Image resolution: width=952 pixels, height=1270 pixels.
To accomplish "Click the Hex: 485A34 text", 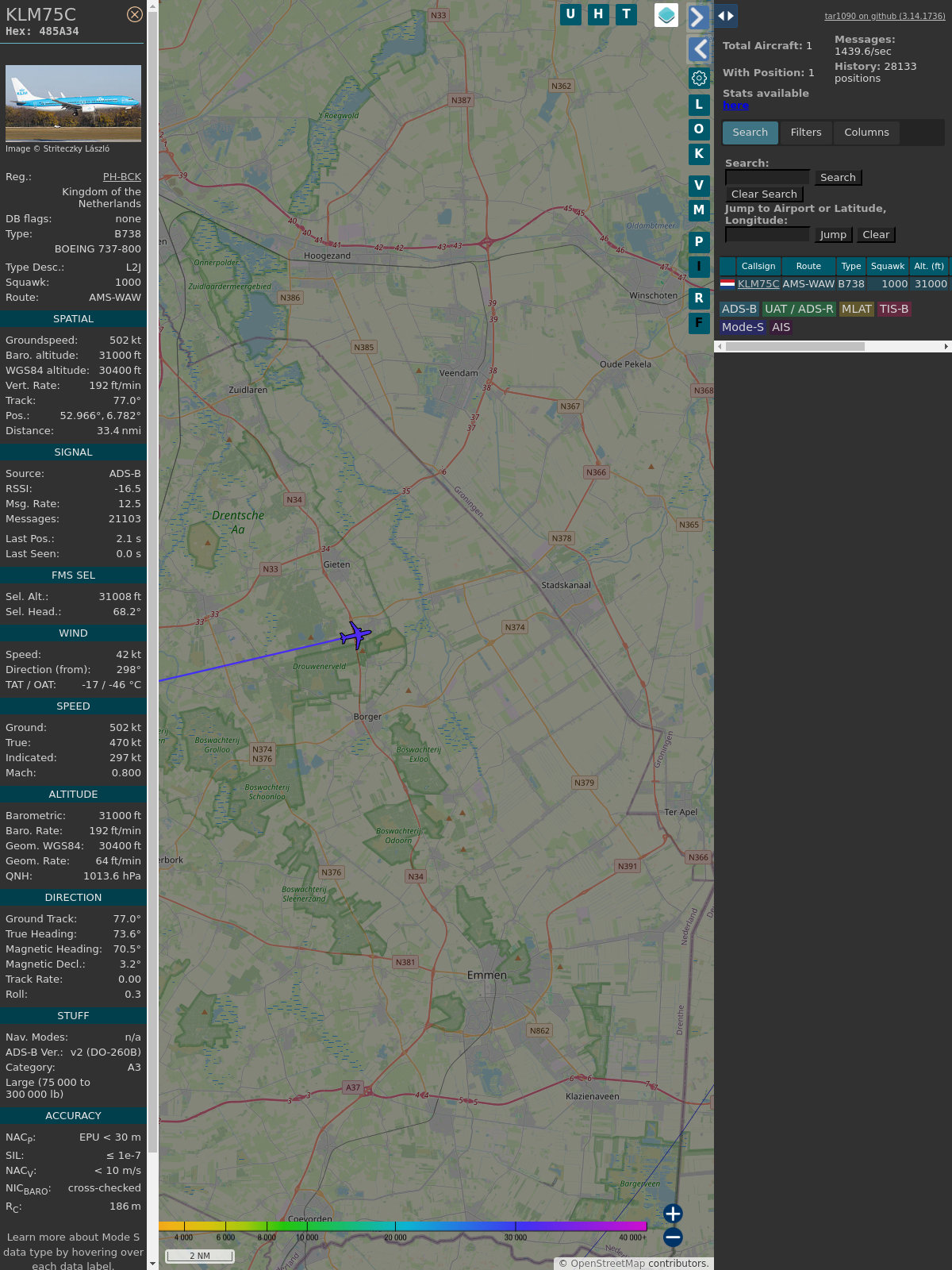I will [42, 32].
